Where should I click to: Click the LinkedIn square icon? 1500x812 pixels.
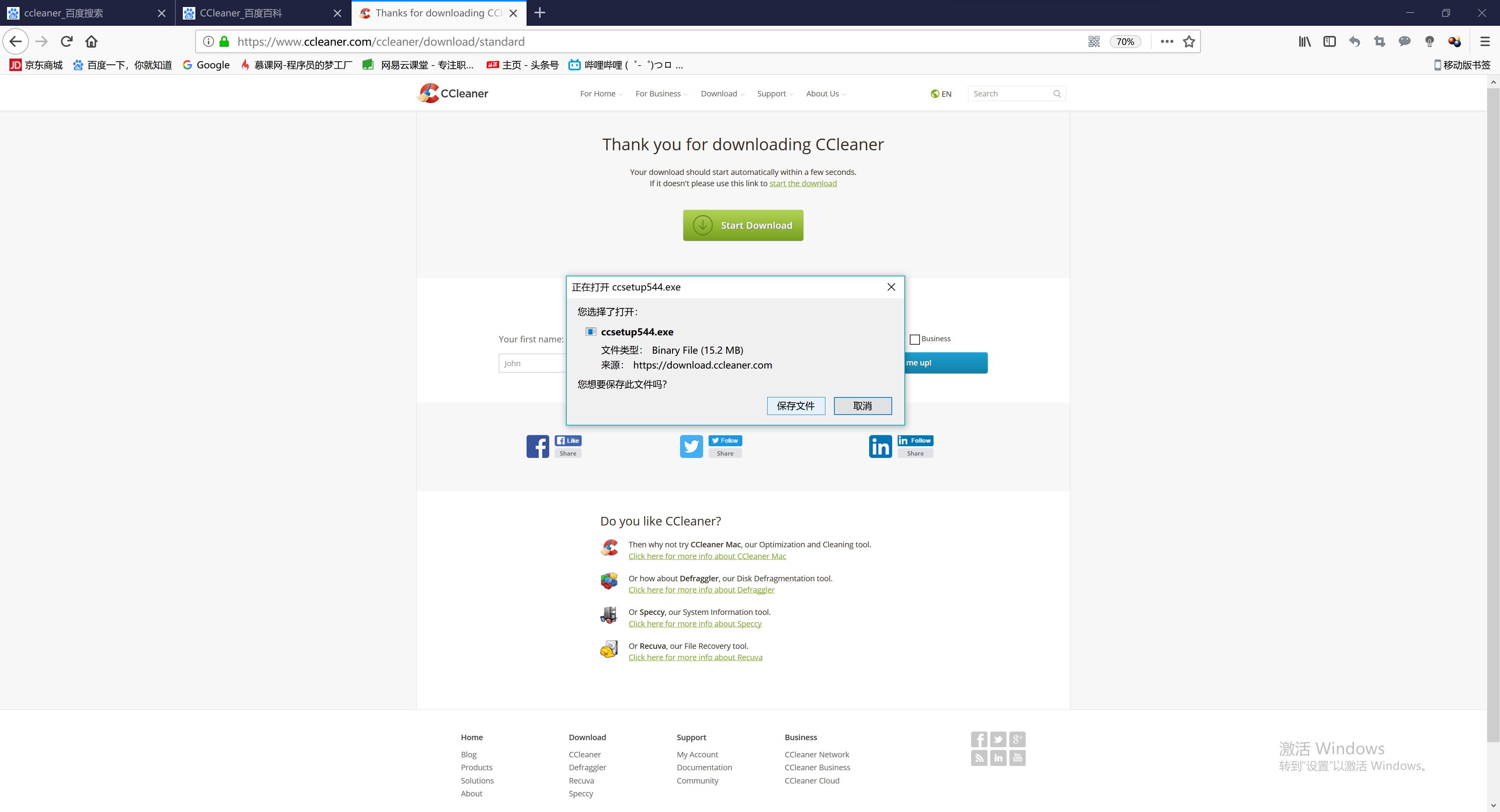pyautogui.click(x=880, y=446)
